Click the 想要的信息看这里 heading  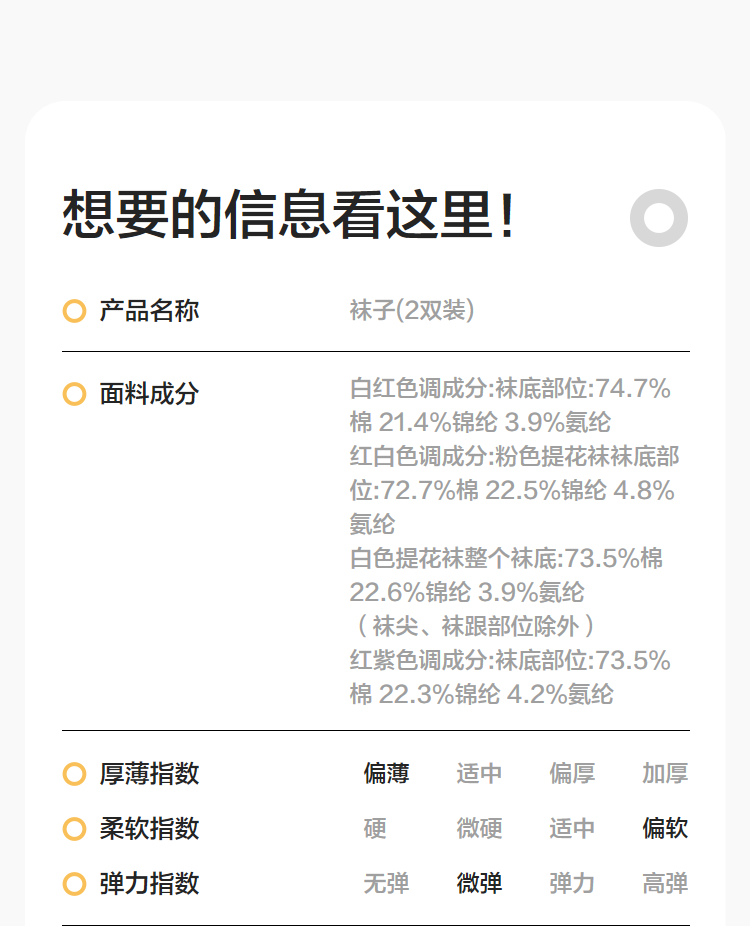point(290,215)
